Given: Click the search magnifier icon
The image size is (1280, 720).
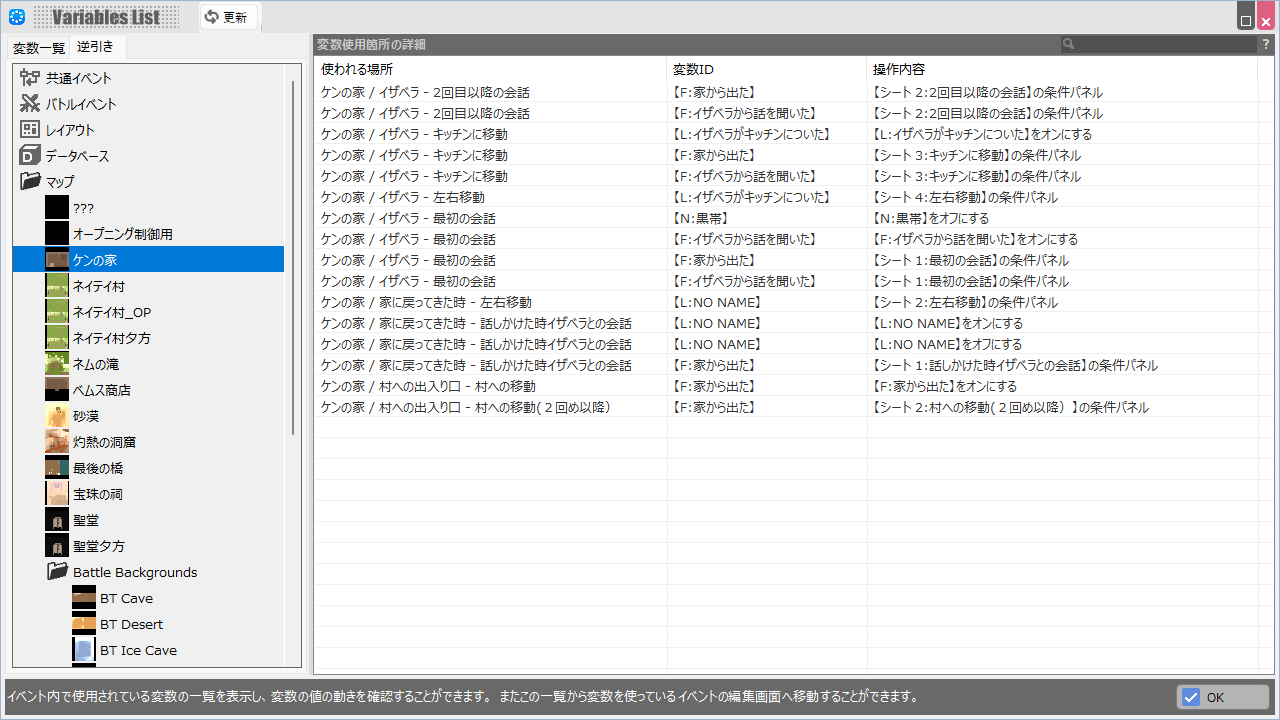Looking at the screenshot, I should point(1069,44).
